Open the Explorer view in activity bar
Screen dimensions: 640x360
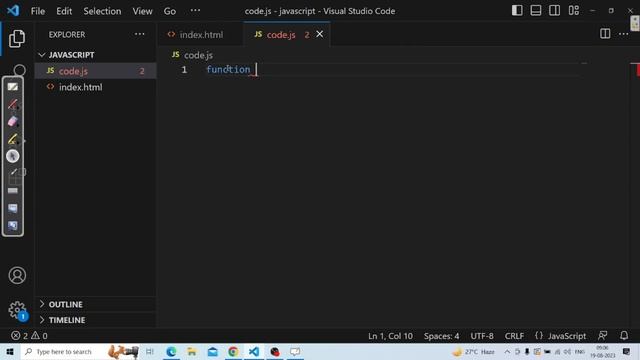click(x=17, y=39)
